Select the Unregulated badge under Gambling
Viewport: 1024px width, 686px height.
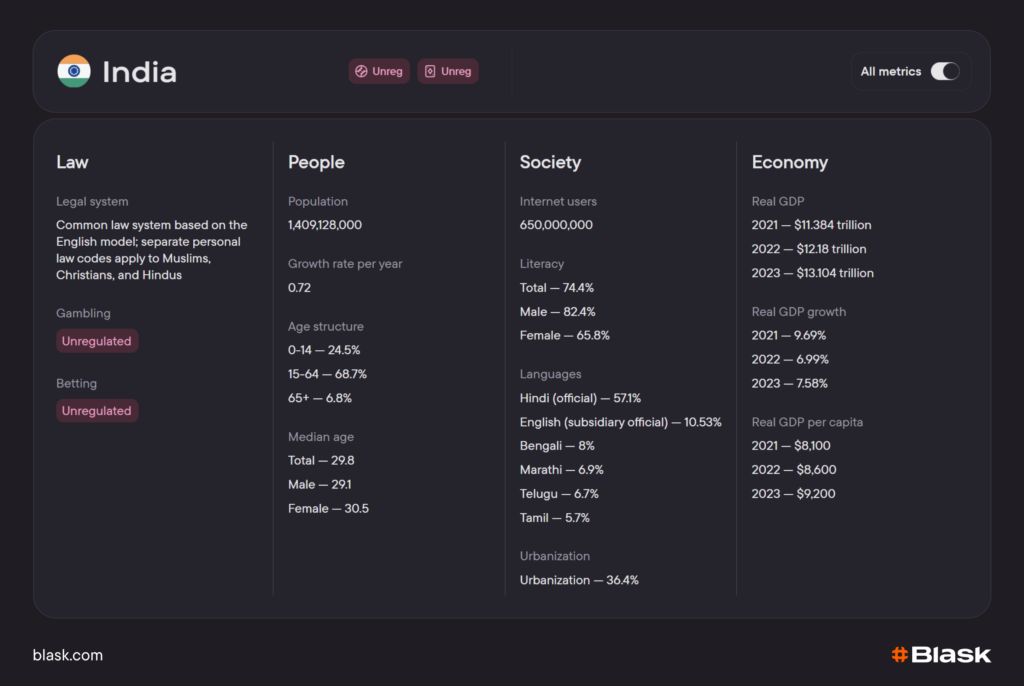(97, 341)
